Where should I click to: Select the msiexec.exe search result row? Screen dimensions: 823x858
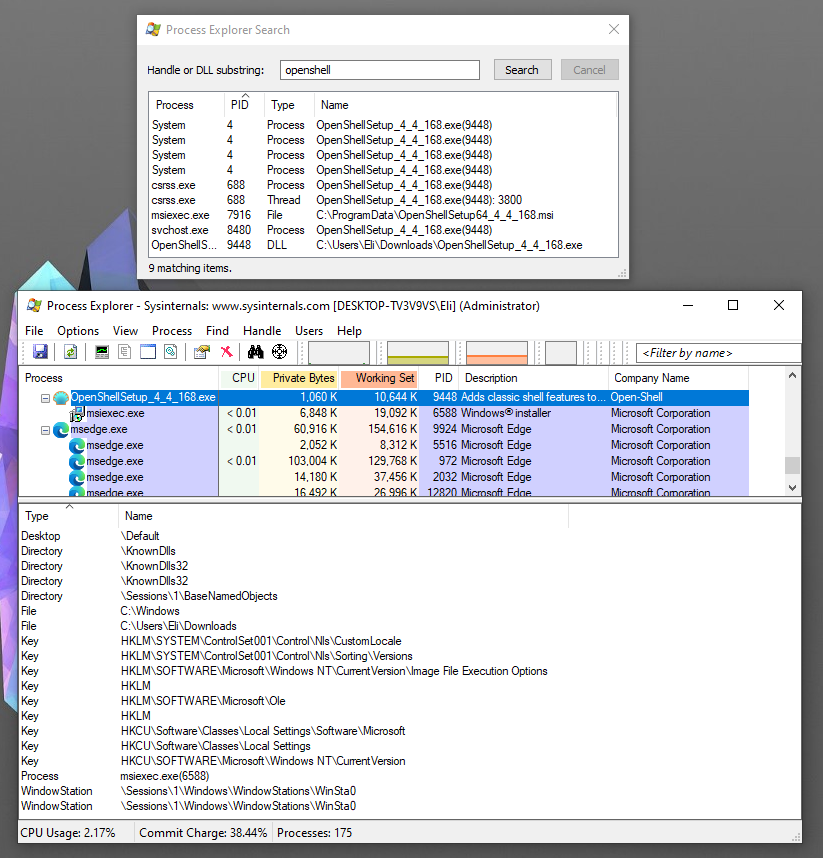[383, 215]
